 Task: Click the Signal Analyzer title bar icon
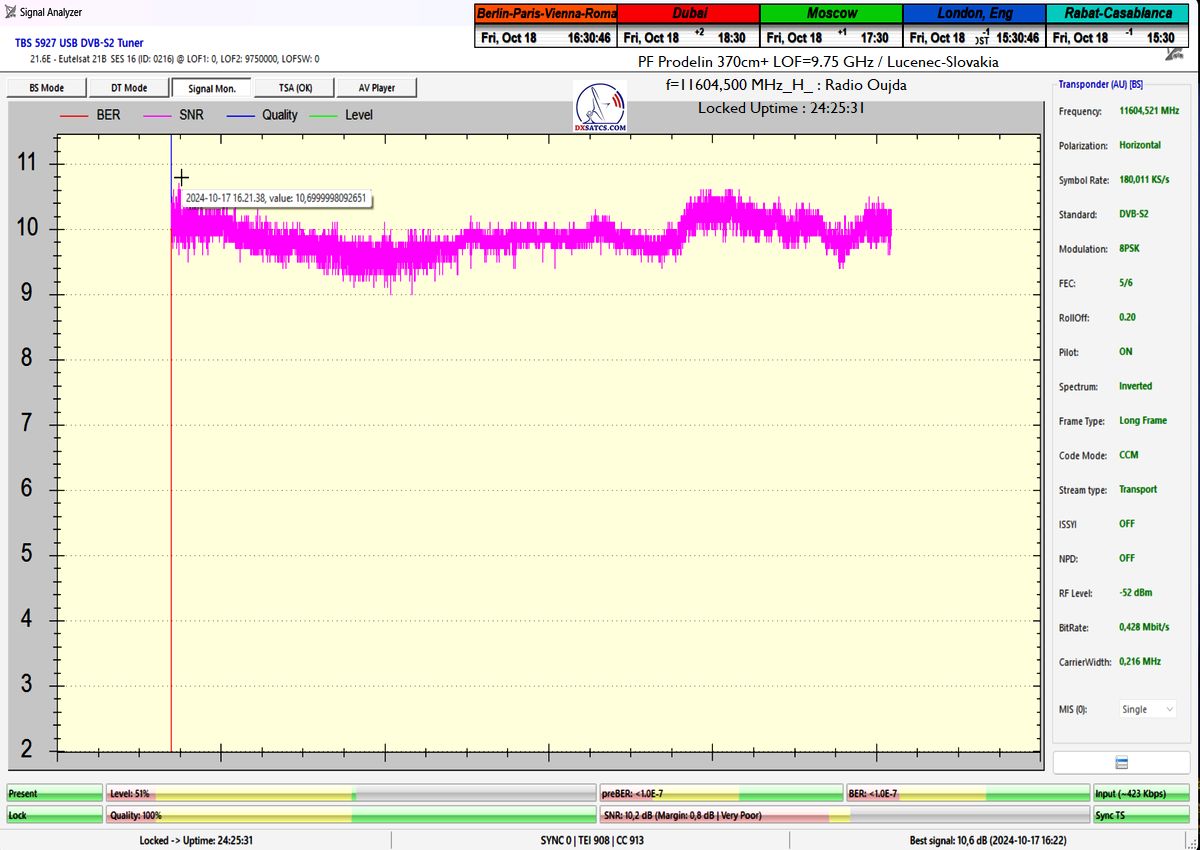pyautogui.click(x=10, y=12)
